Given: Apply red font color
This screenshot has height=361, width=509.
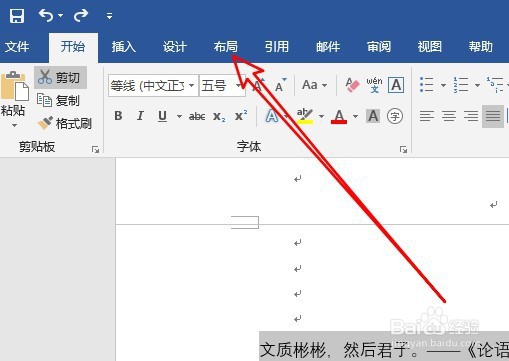Looking at the screenshot, I should [339, 116].
